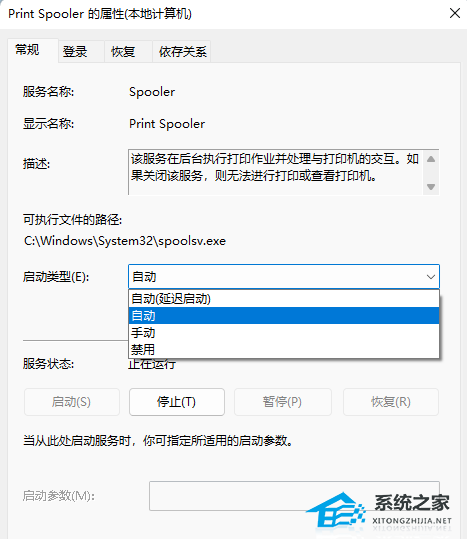Switch to the 依存关系 tab

point(181,52)
